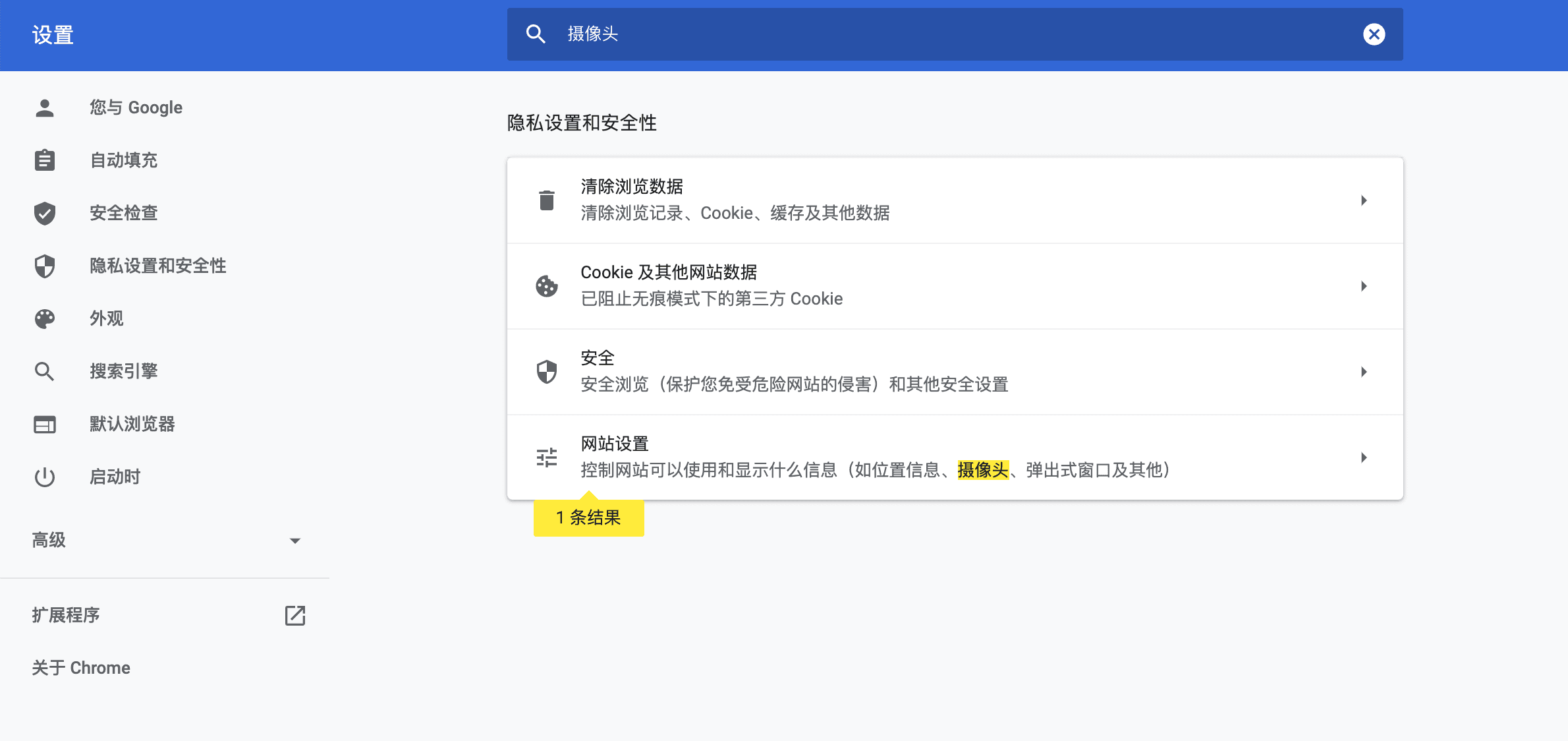Screen dimensions: 1568x741
Task: Click the trash icon for 清除浏览数据
Action: (546, 200)
